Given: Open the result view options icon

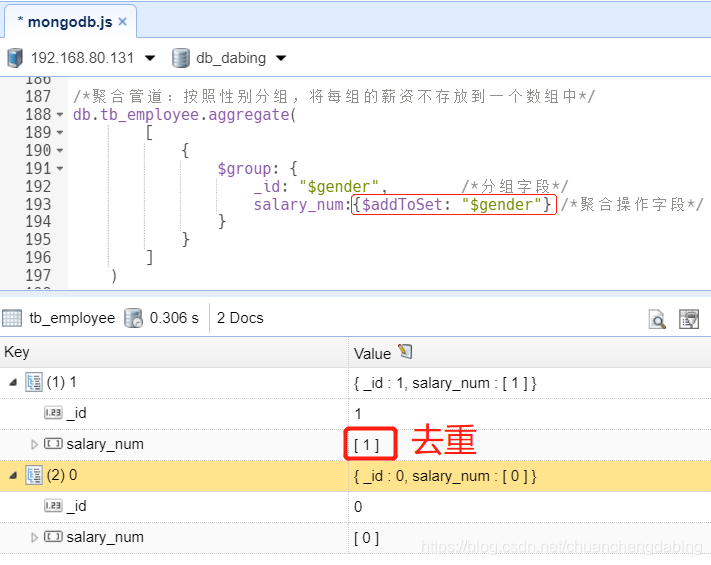Looking at the screenshot, I should (689, 319).
